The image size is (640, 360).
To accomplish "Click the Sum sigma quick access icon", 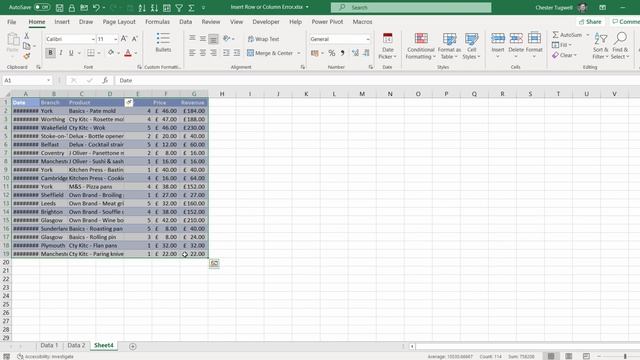I will [191, 7].
